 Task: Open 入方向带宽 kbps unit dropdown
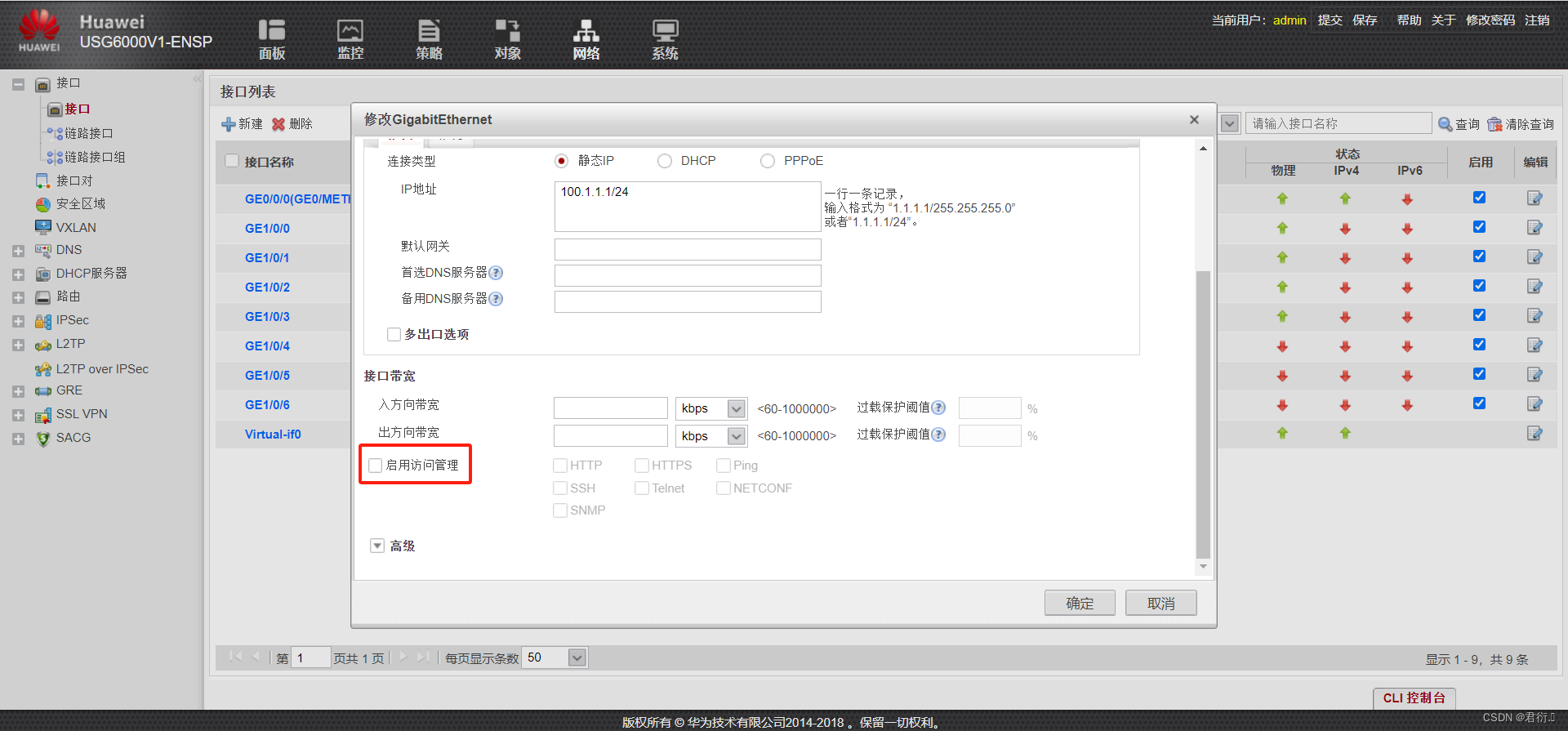point(736,408)
